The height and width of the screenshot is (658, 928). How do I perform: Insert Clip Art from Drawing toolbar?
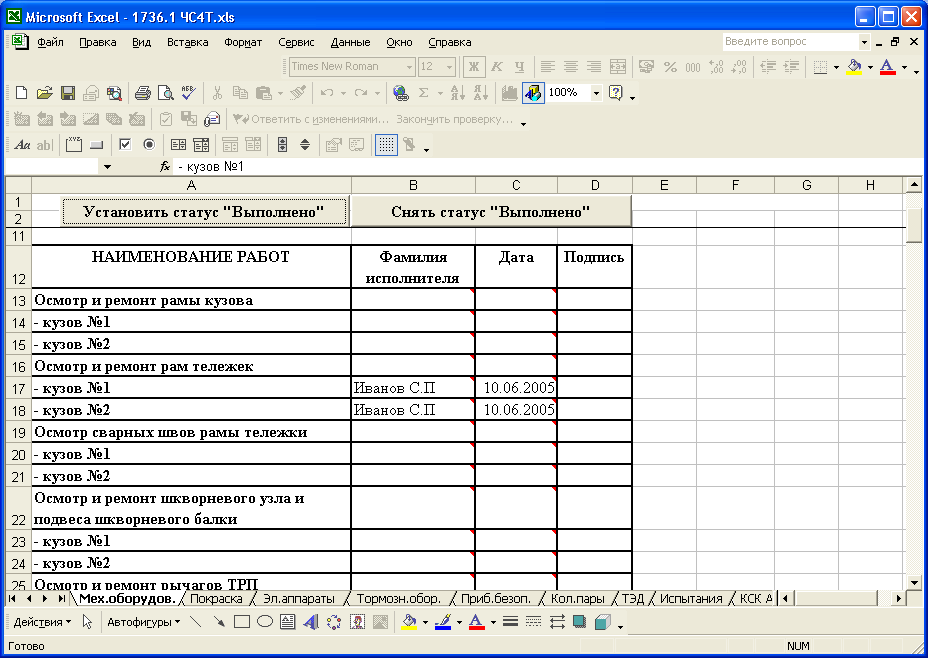[357, 622]
